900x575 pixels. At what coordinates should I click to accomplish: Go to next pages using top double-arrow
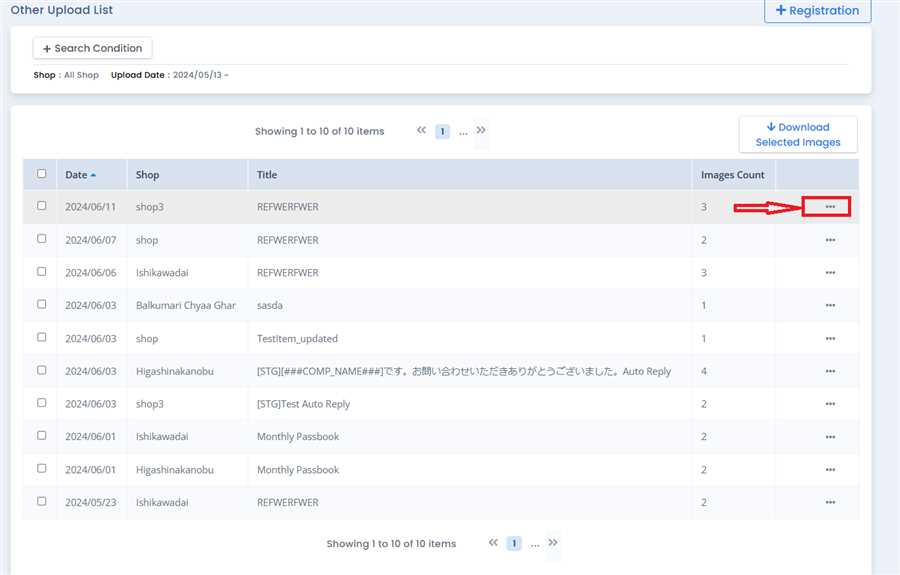click(x=481, y=130)
